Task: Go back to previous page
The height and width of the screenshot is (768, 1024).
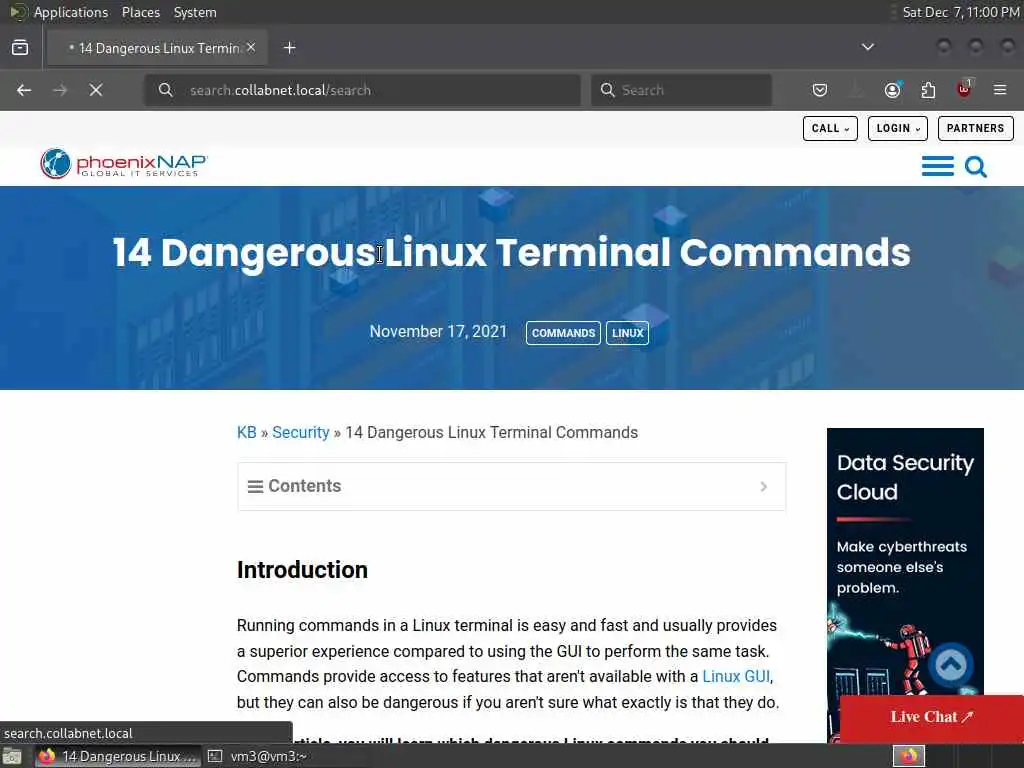Action: [24, 90]
